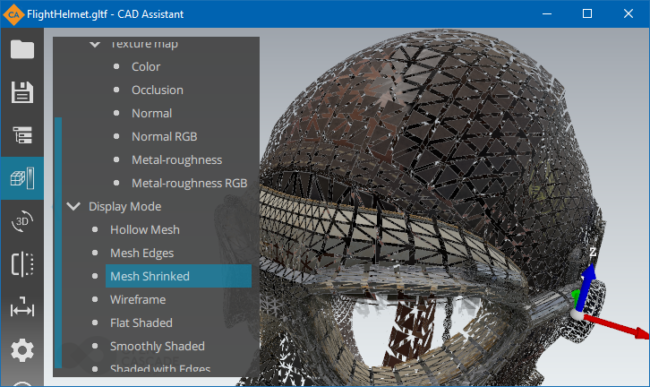This screenshot has height=387, width=650.
Task: Activate the clipping plane section icon
Action: [22, 264]
